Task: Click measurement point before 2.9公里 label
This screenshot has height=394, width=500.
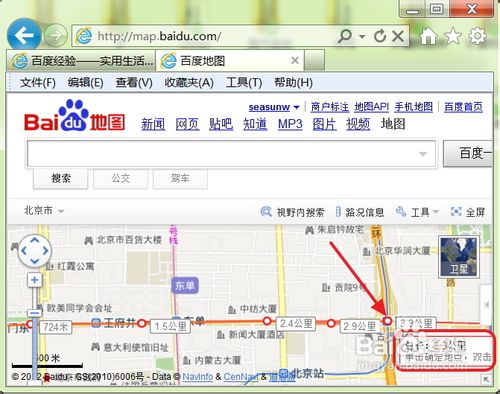Action: pyautogui.click(x=331, y=323)
